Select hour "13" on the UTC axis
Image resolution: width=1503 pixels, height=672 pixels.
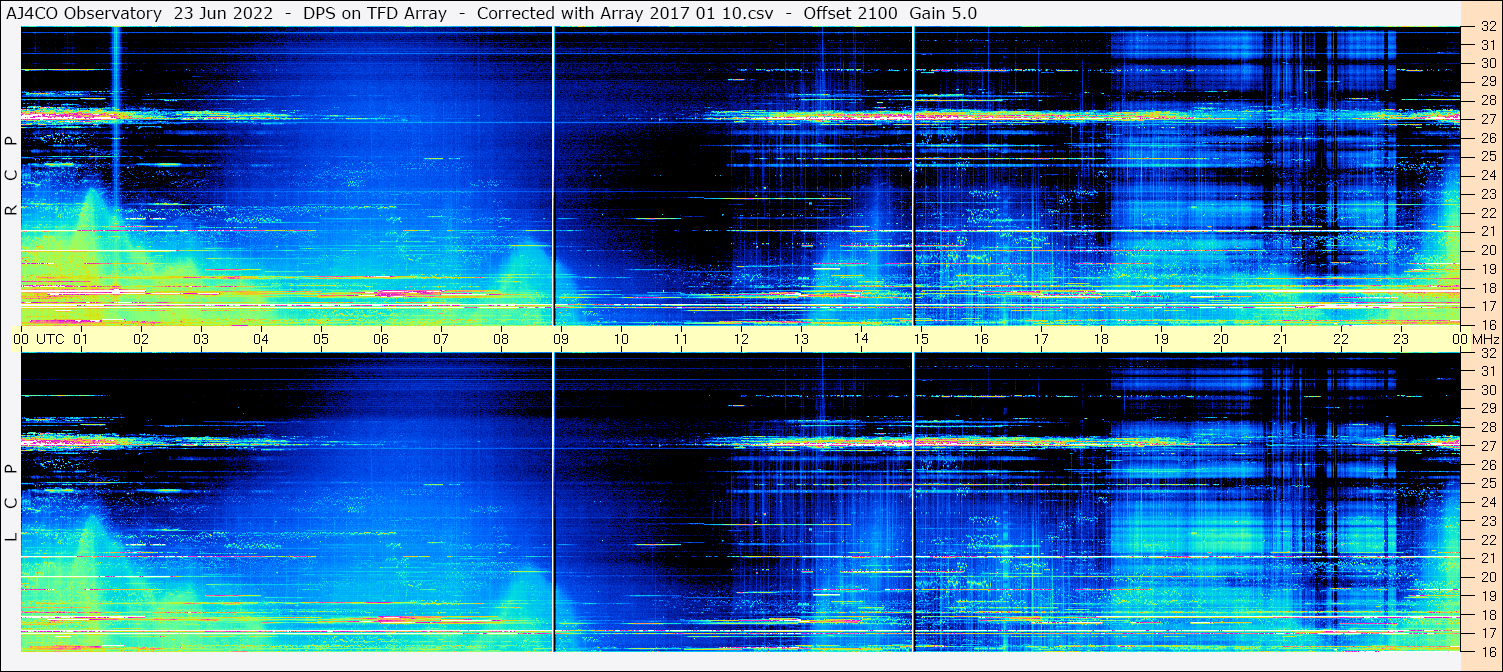point(801,339)
